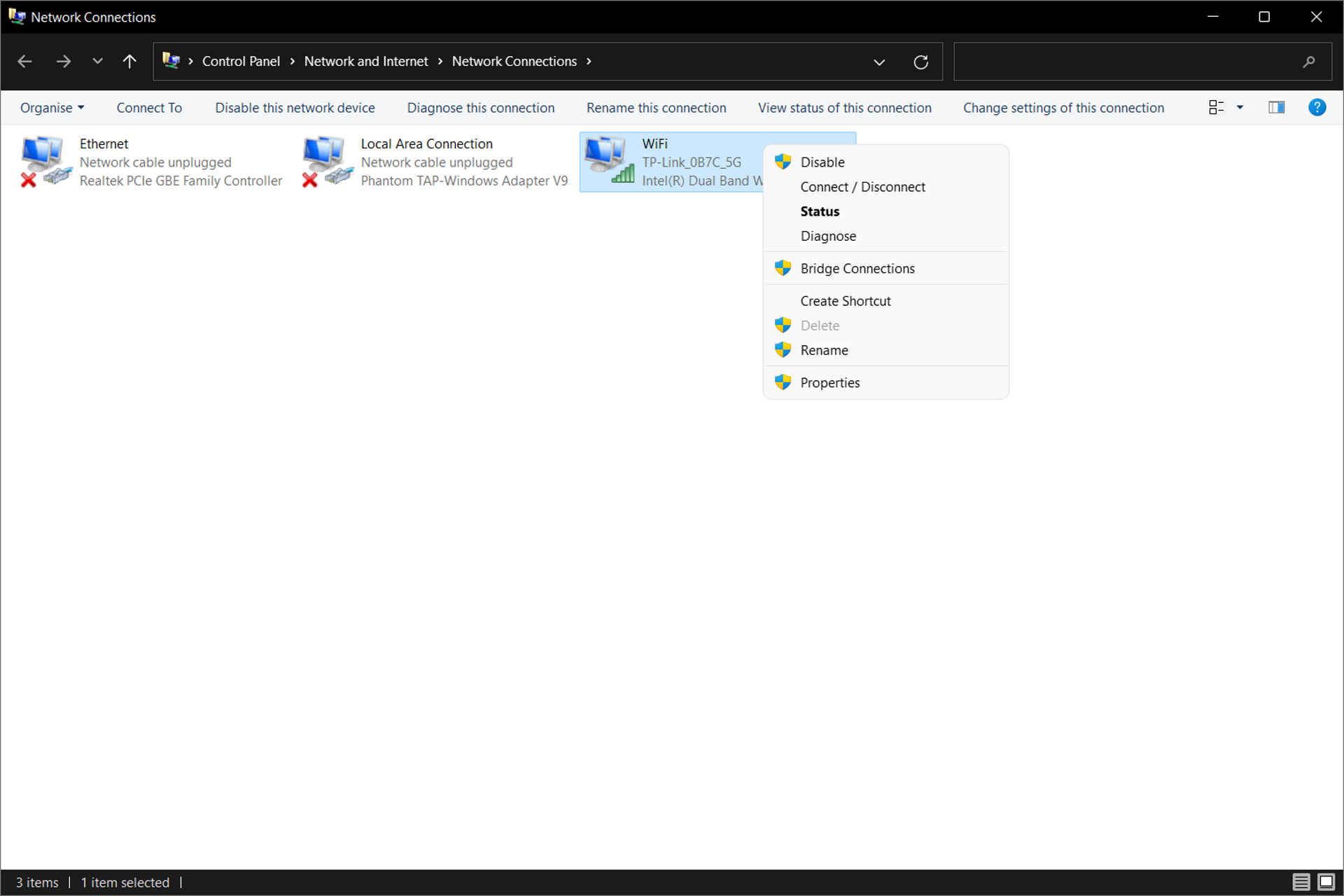Expand the address bar history dropdown
This screenshot has height=896, width=1344.
click(x=879, y=62)
